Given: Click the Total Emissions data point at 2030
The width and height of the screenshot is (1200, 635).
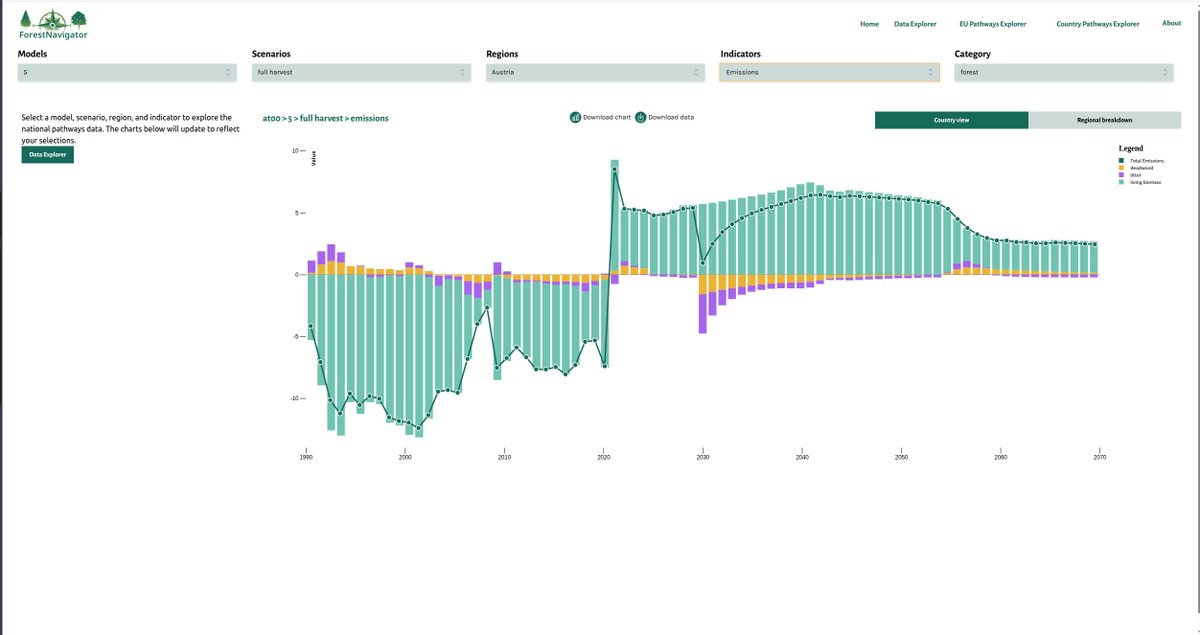Looking at the screenshot, I should coord(703,263).
